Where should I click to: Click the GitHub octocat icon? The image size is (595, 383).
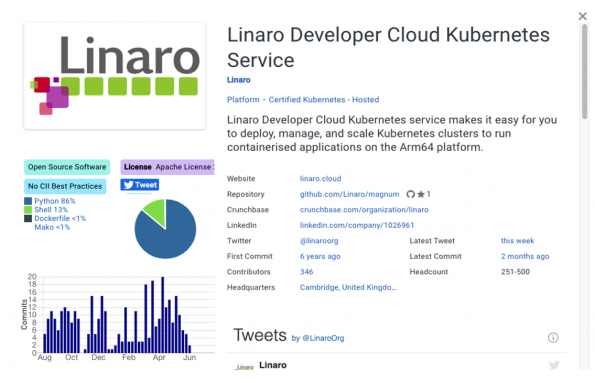(410, 194)
